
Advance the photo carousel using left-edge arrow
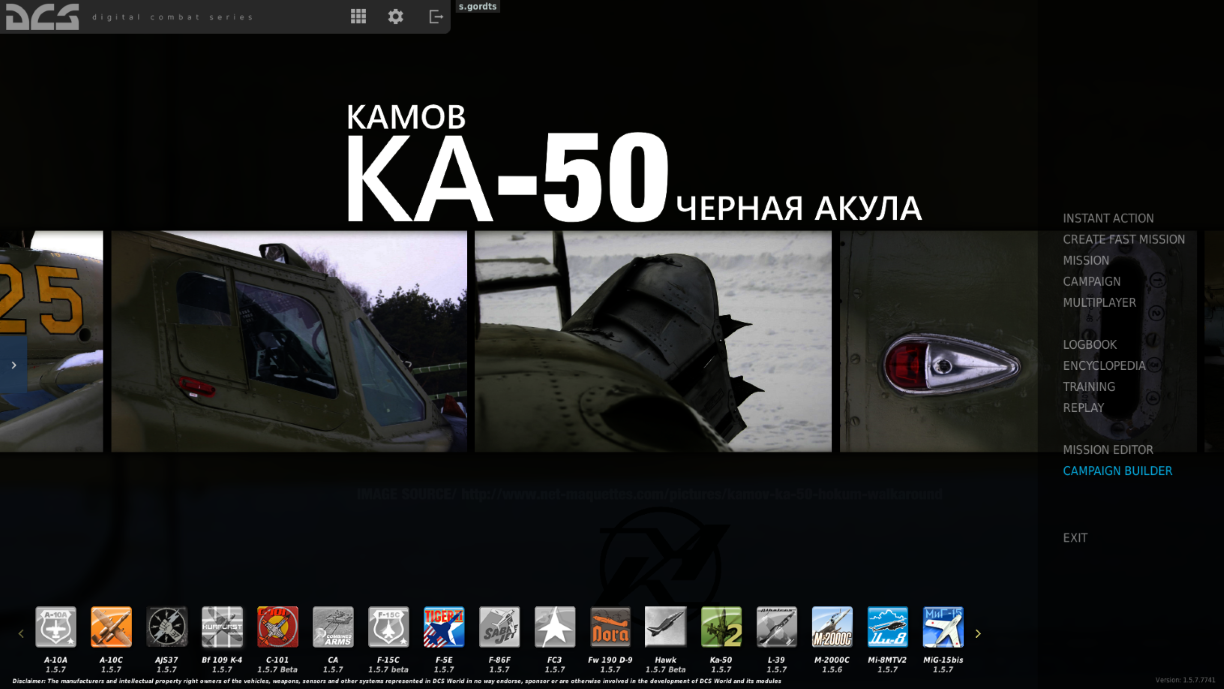pos(13,366)
